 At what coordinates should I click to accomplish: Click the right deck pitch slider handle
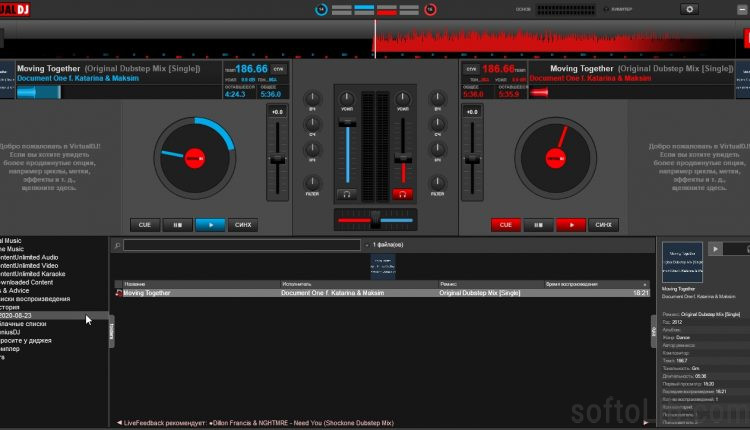472,160
